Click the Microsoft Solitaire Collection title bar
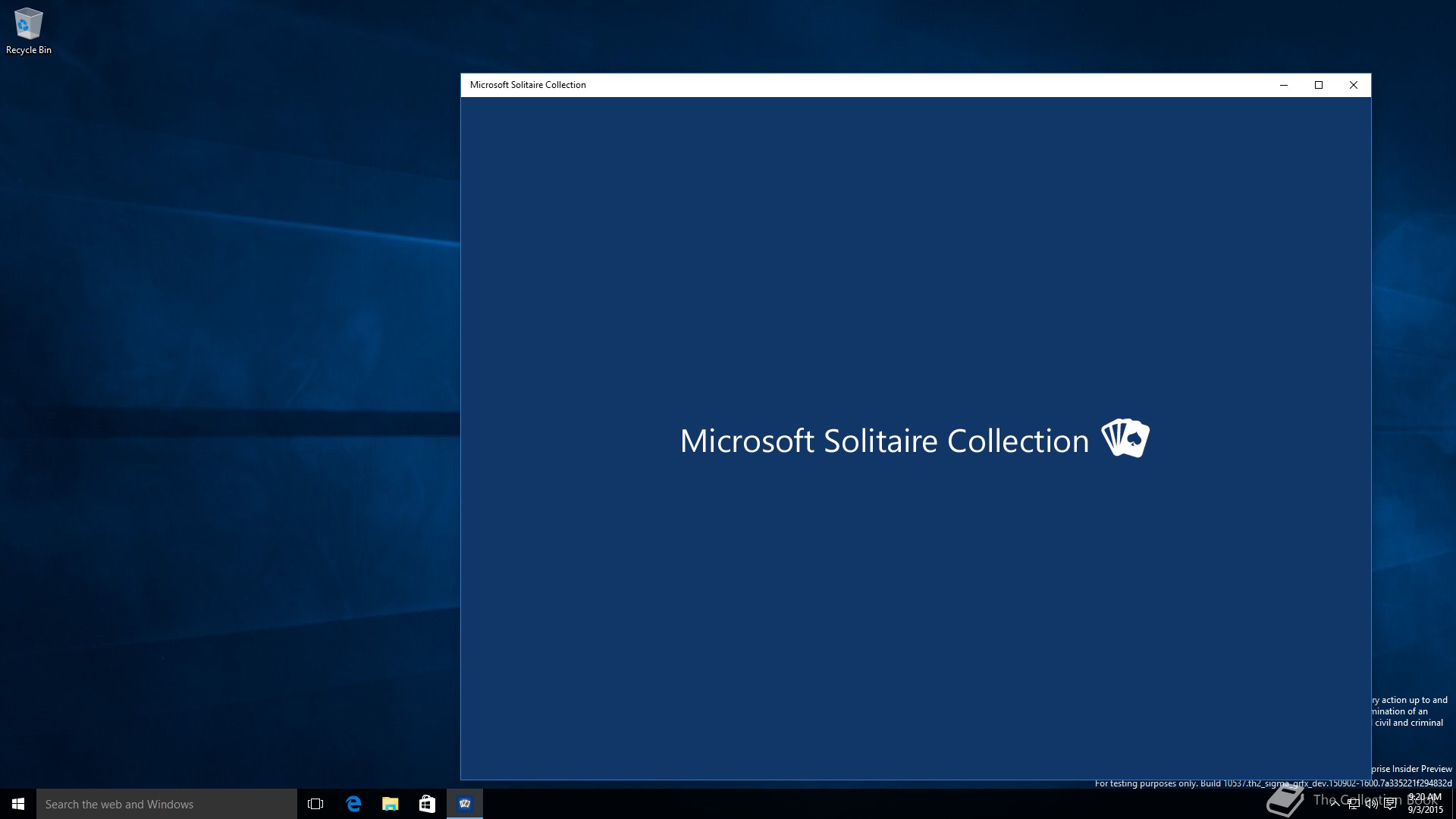The width and height of the screenshot is (1456, 819). (x=834, y=85)
